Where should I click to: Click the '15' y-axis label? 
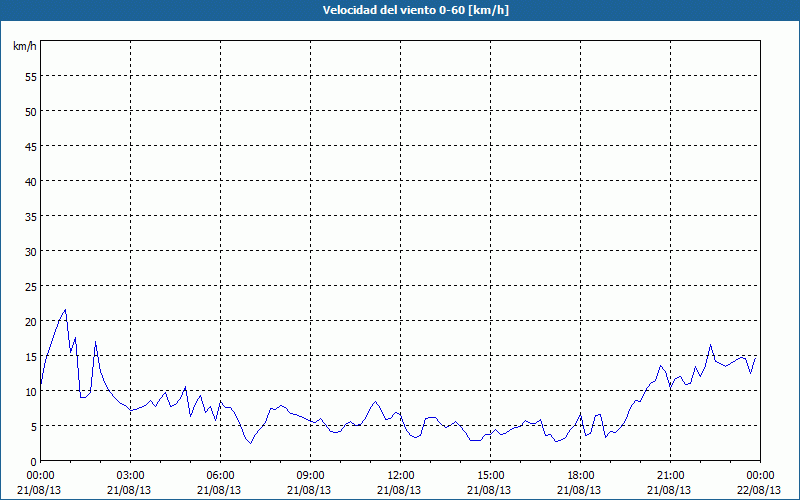[x=31, y=356]
